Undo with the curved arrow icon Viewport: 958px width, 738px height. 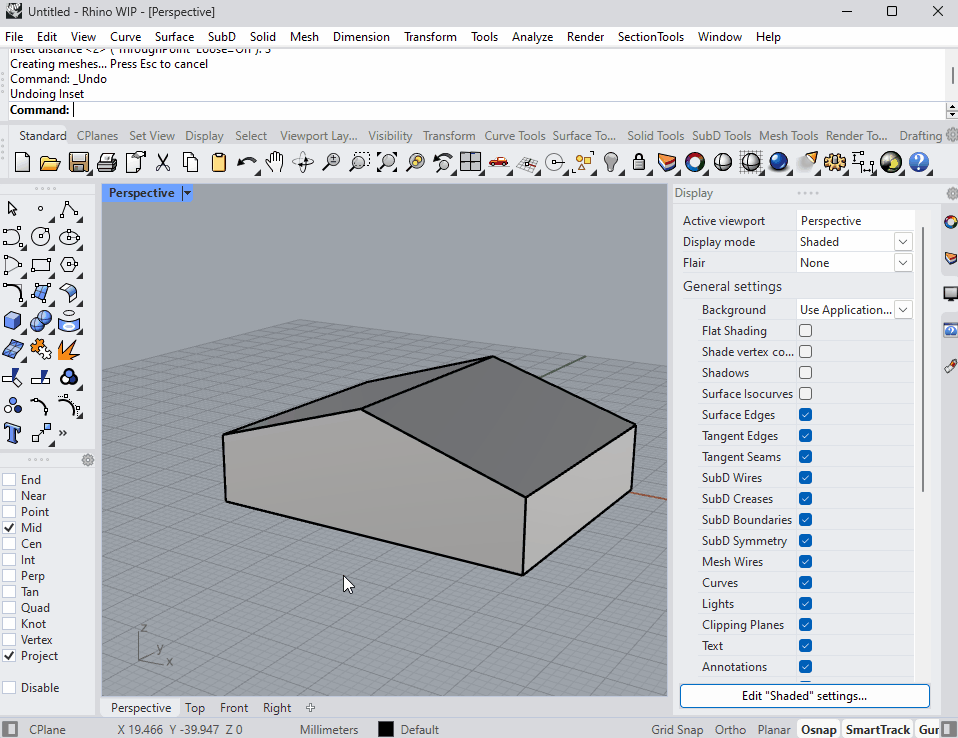pos(246,163)
